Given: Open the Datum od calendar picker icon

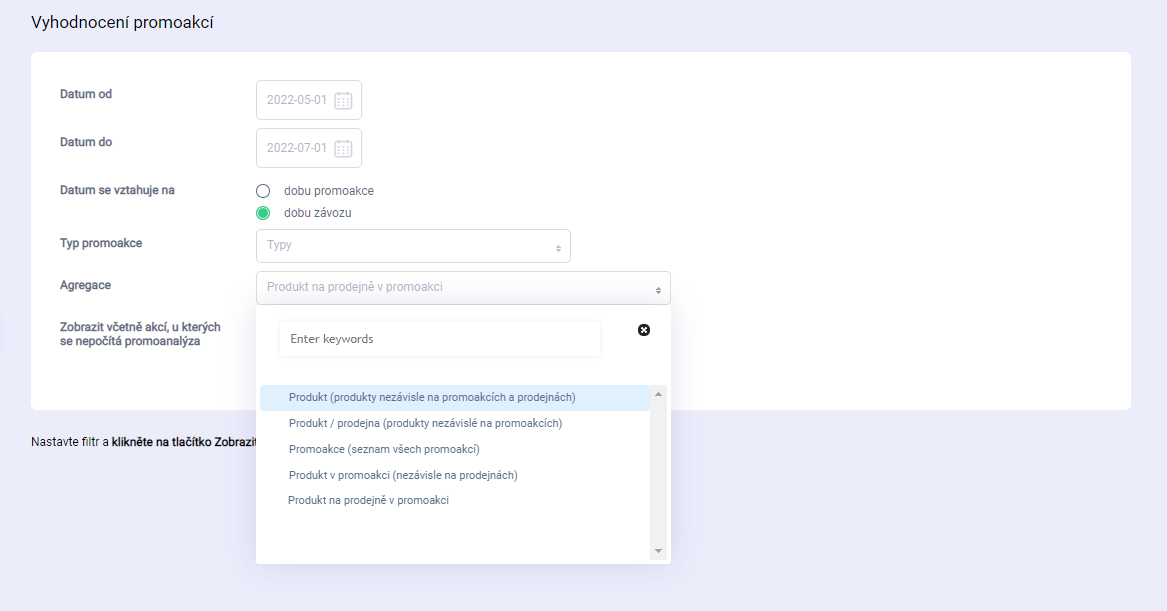Looking at the screenshot, I should (343, 100).
